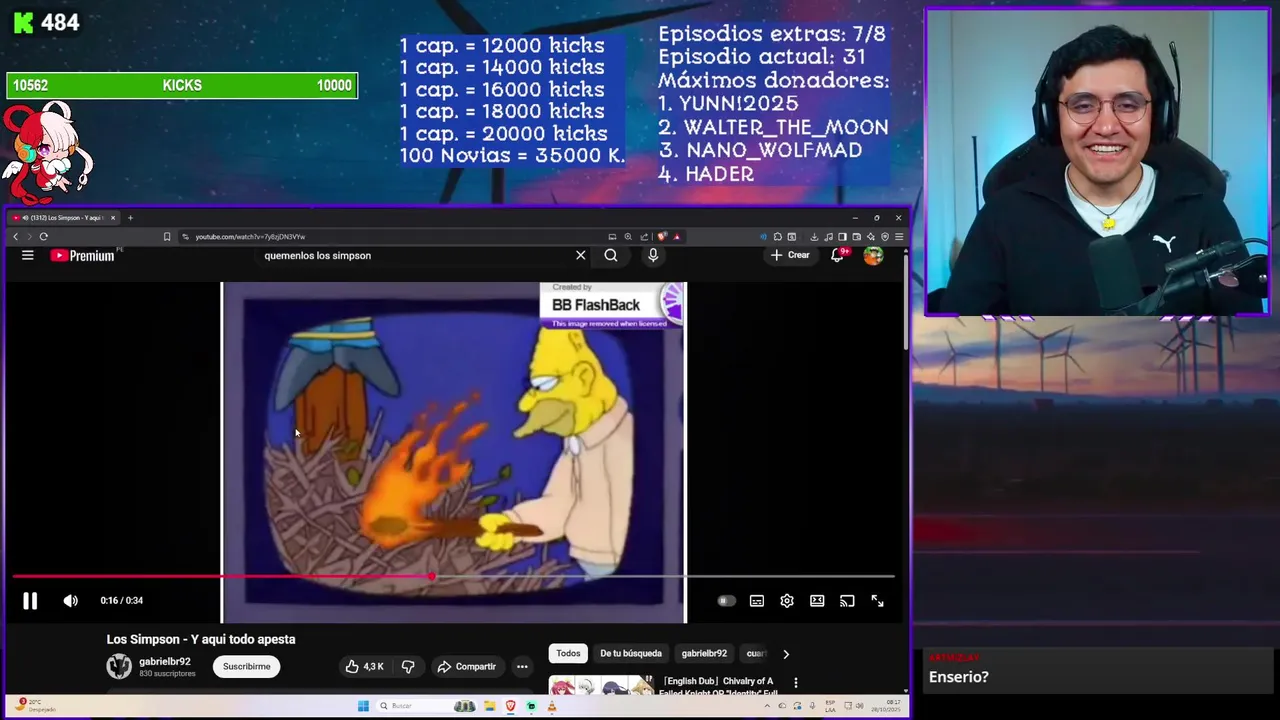This screenshot has height=720, width=1280.
Task: Cast video to a TV
Action: pos(847,601)
